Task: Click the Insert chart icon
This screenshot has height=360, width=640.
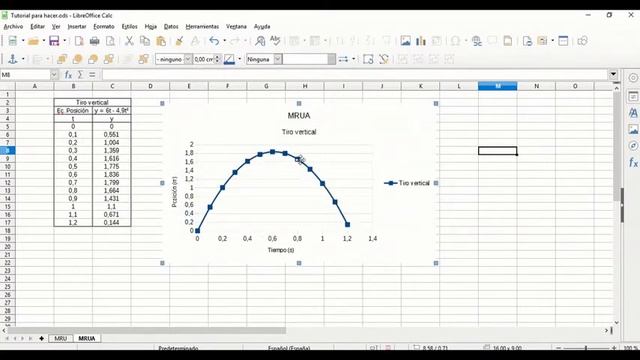Action: [x=421, y=41]
